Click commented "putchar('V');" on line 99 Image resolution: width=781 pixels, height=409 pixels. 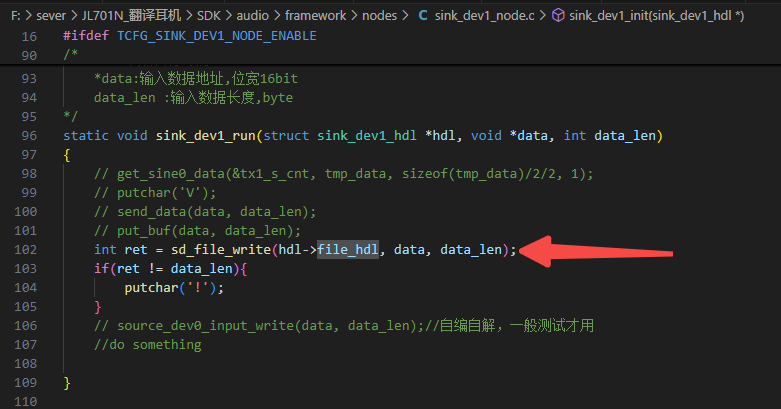(x=155, y=193)
